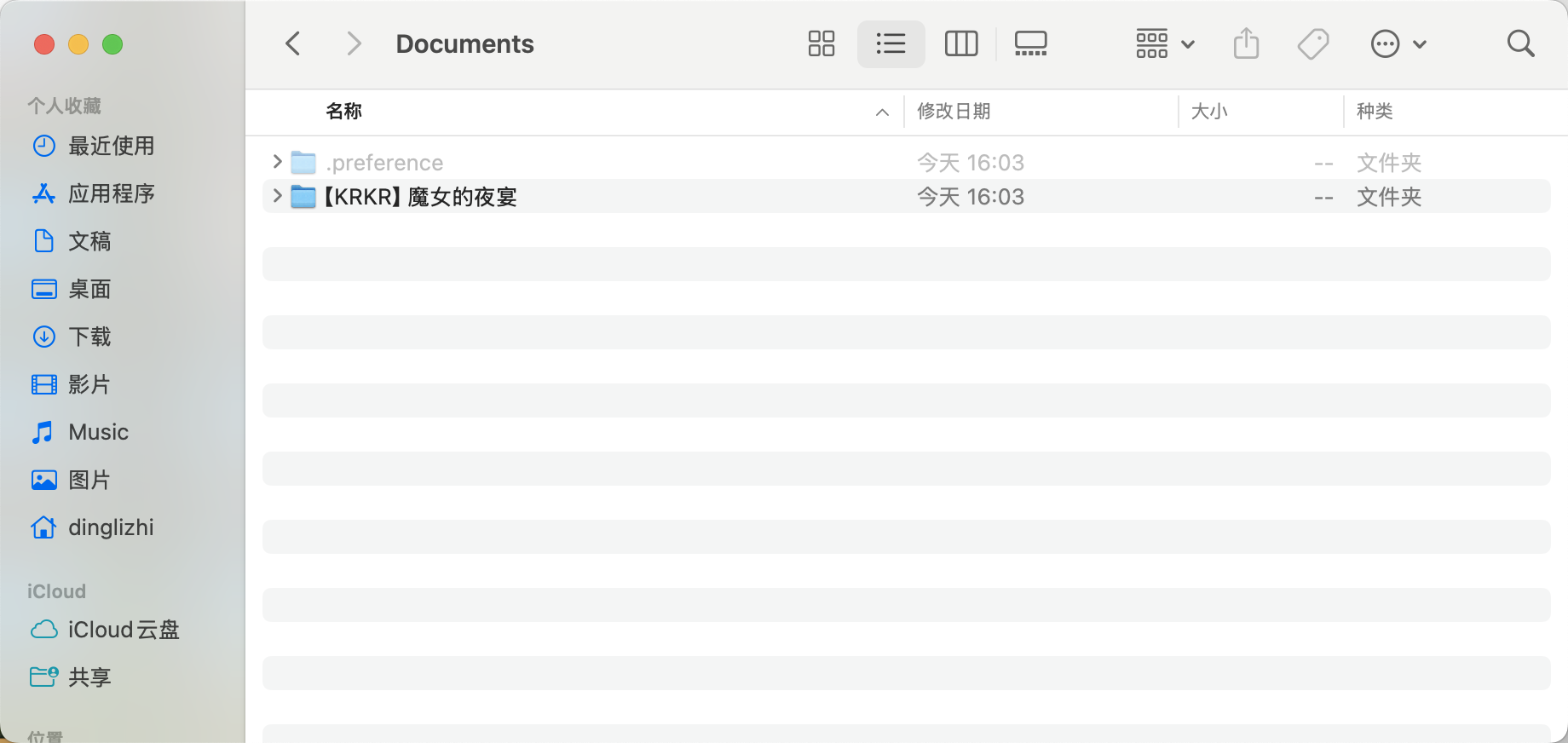
Task: Open 下载 in the sidebar
Action: pos(89,337)
